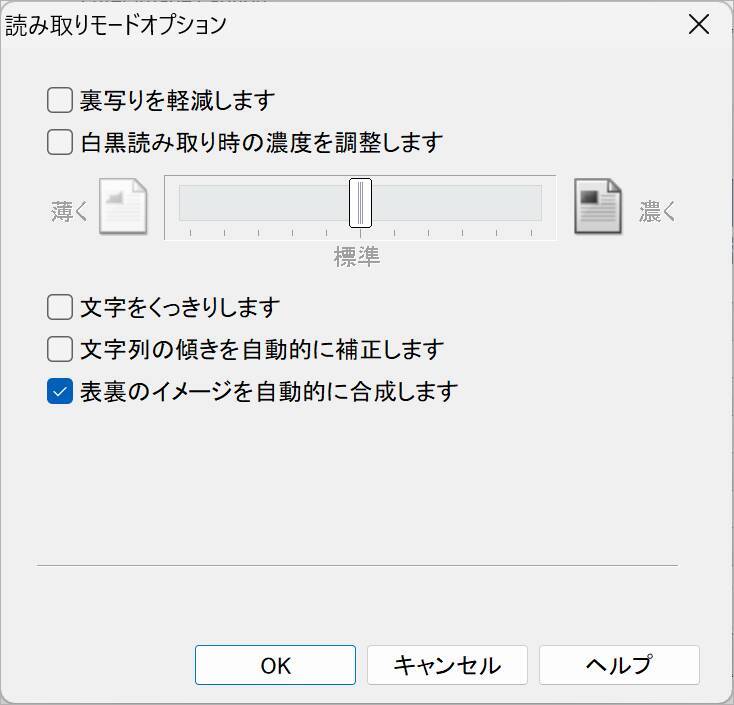Click the 濃く label right of slider
The image size is (734, 705).
point(657,212)
